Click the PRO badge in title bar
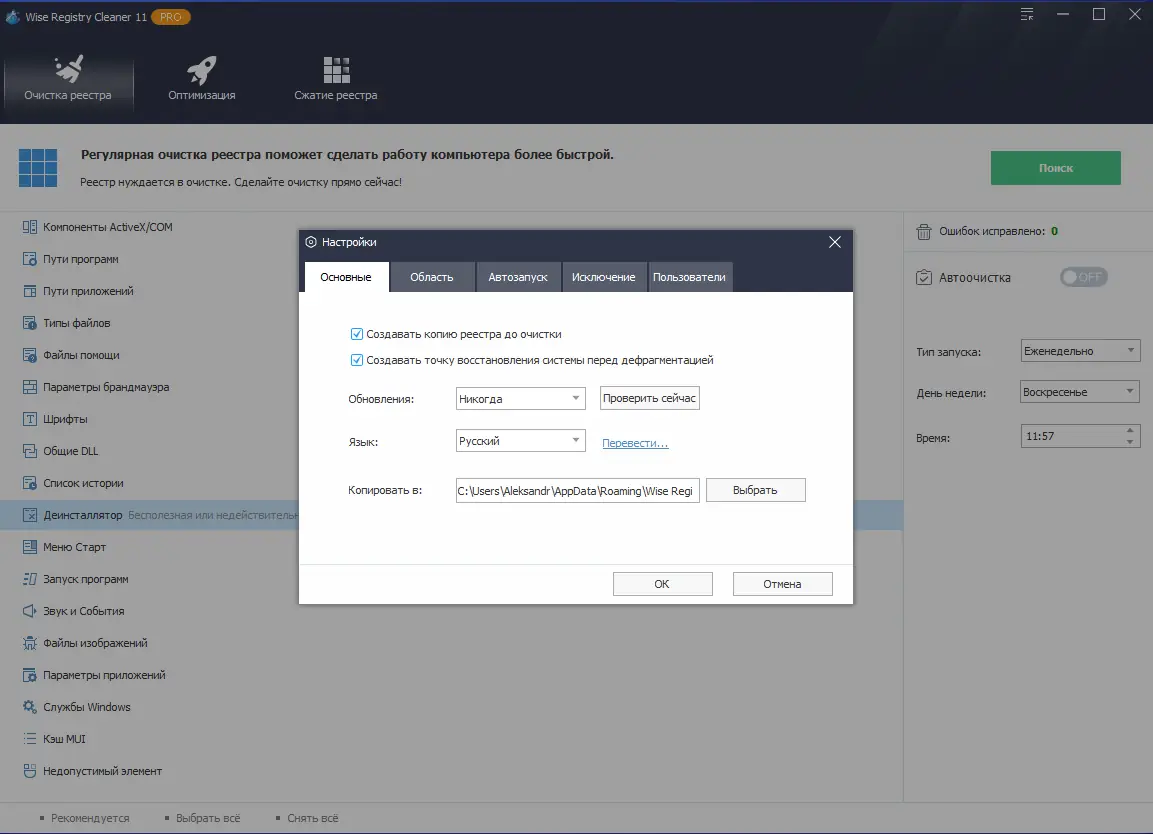 171,17
